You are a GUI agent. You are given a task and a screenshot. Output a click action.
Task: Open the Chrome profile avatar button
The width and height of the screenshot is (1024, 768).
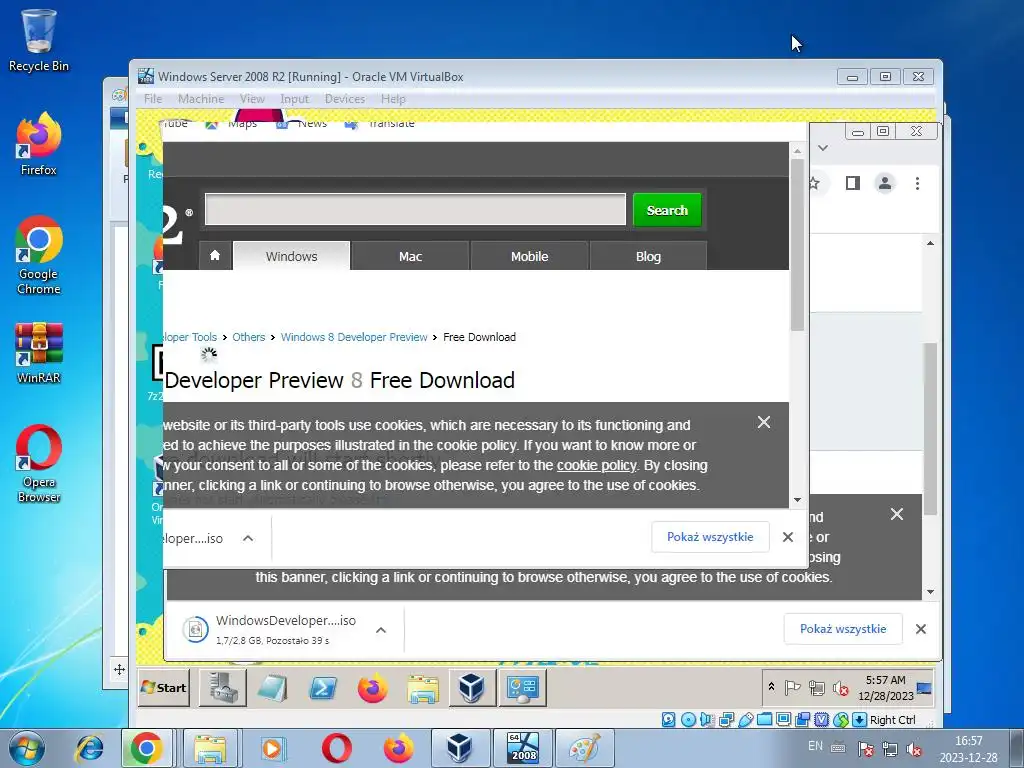[x=885, y=183]
